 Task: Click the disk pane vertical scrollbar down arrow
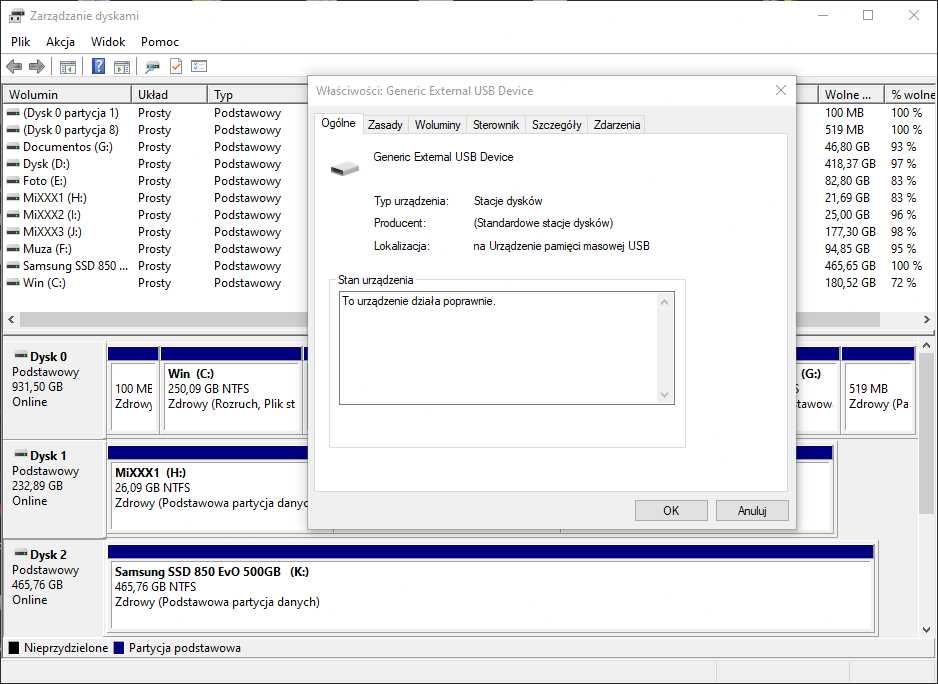[927, 630]
